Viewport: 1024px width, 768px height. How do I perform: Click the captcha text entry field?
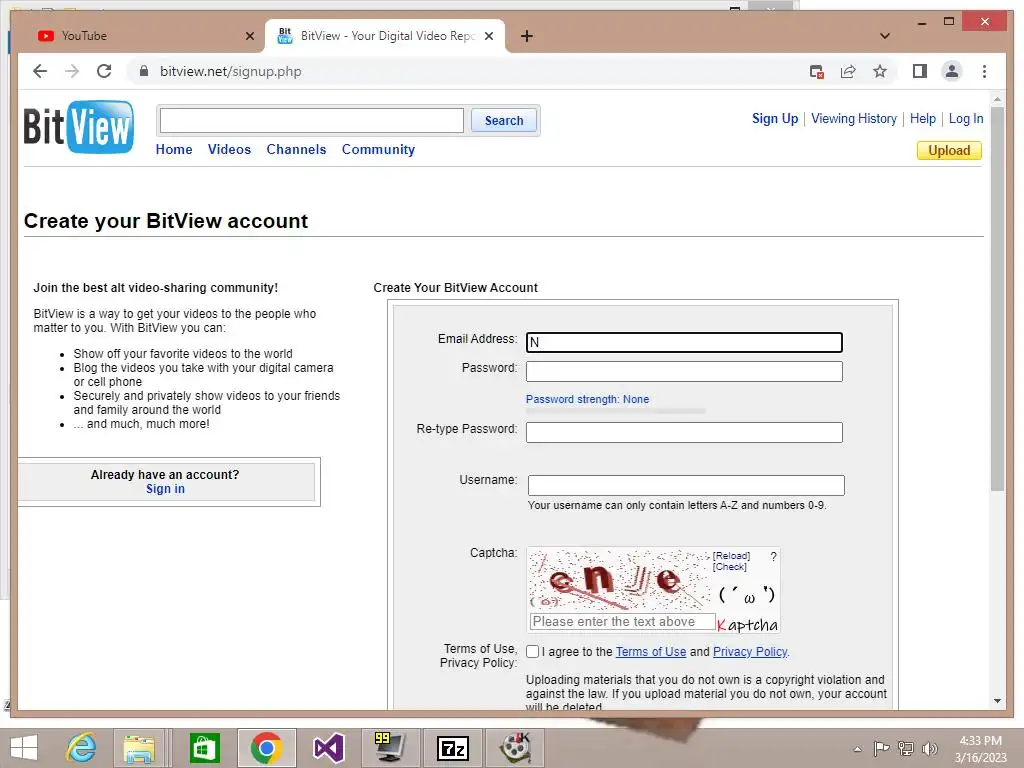coord(622,622)
